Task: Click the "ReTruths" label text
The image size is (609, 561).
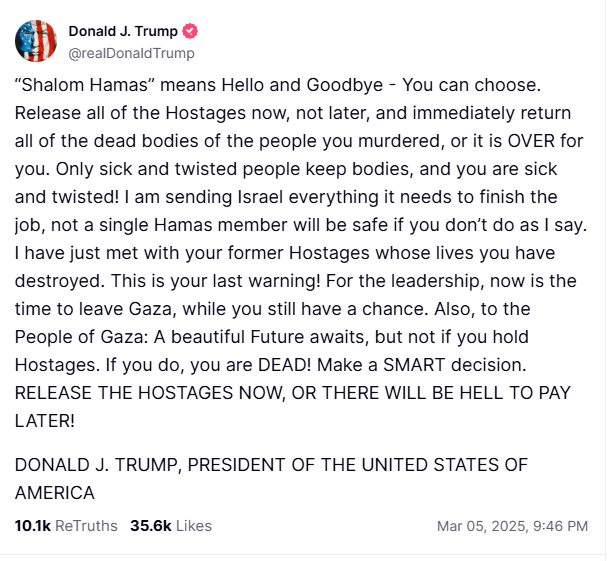Action: pyautogui.click(x=86, y=526)
